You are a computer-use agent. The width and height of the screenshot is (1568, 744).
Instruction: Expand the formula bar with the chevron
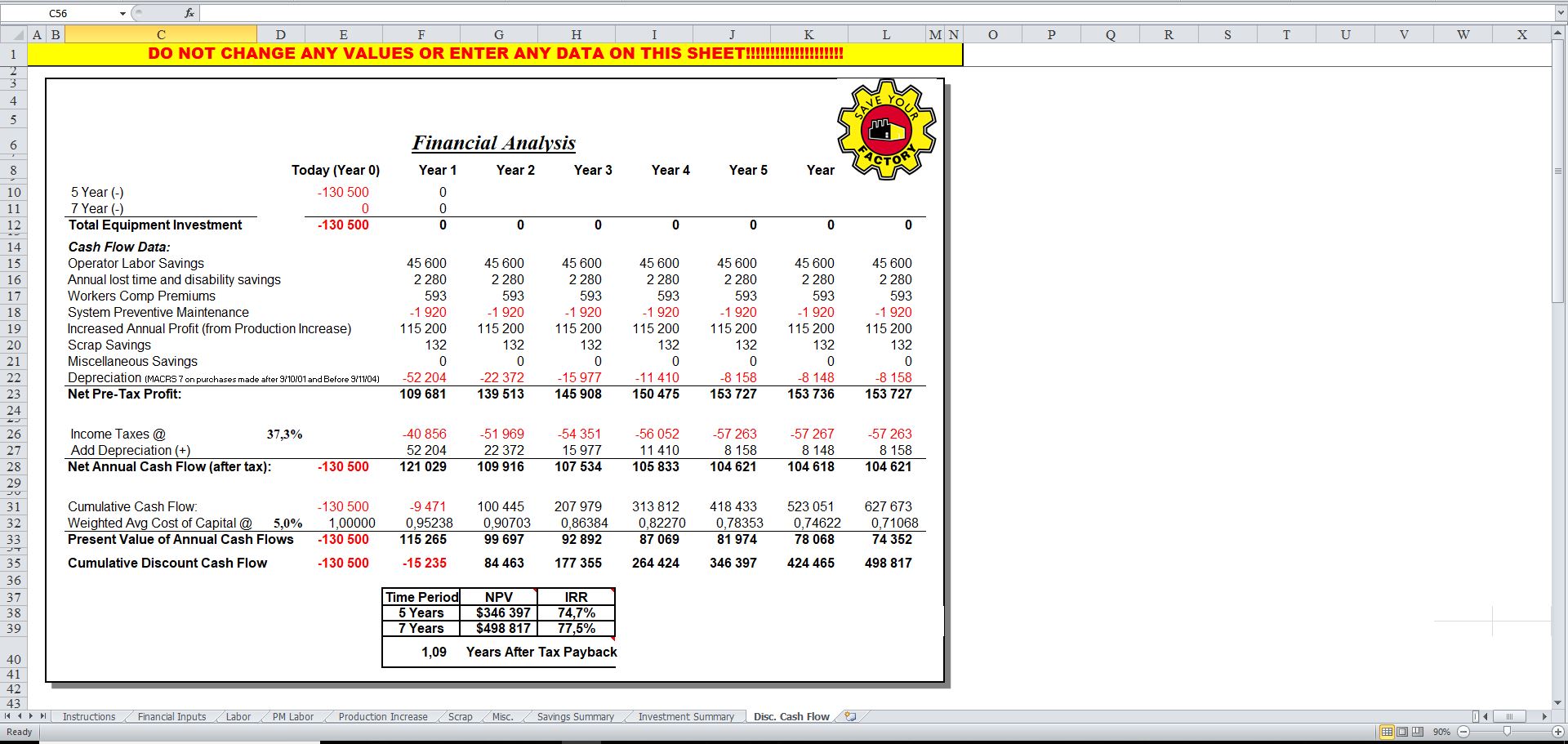(x=1561, y=13)
